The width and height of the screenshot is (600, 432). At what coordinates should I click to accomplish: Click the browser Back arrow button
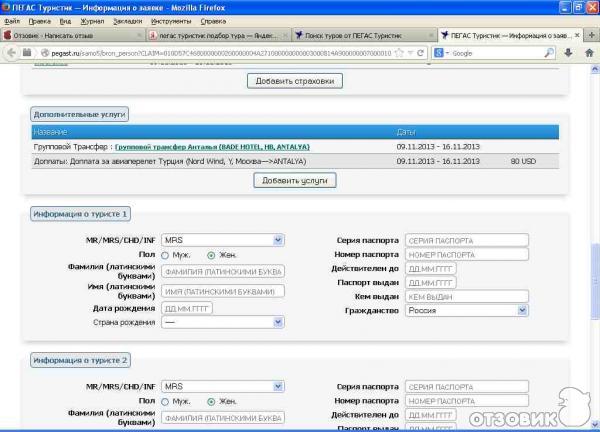[12, 52]
